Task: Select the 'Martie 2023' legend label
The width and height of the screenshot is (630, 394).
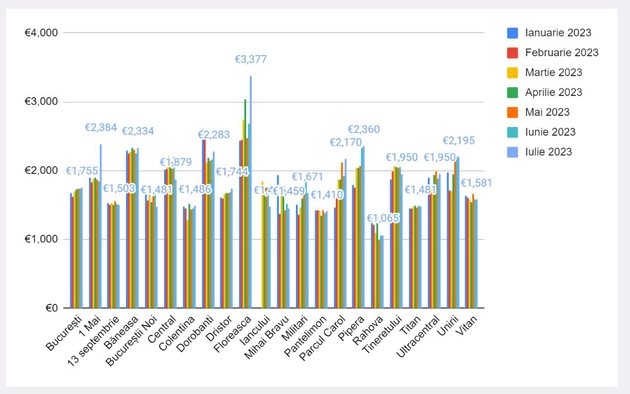Action: (554, 73)
